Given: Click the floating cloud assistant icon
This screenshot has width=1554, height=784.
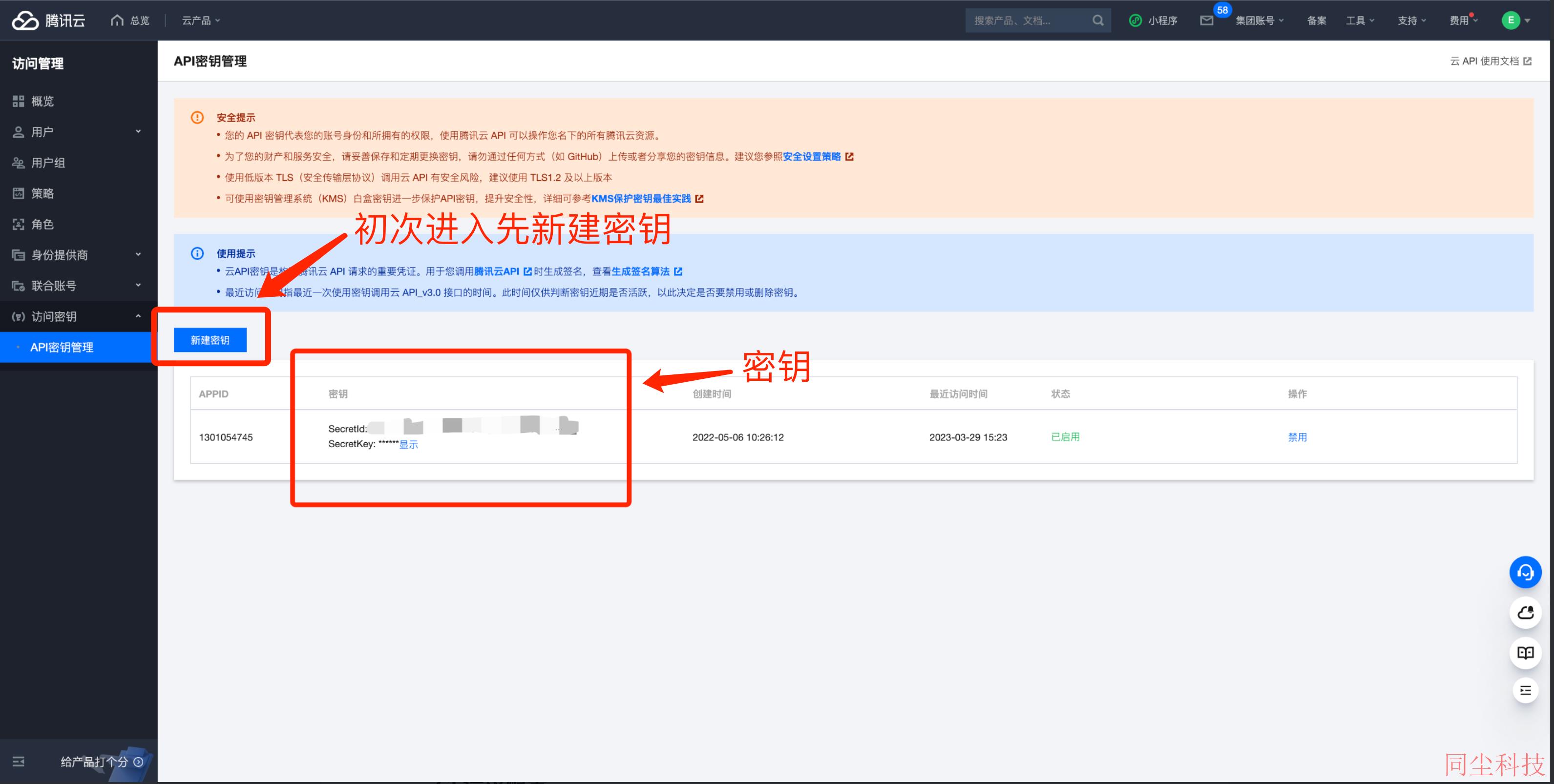Looking at the screenshot, I should (1525, 613).
